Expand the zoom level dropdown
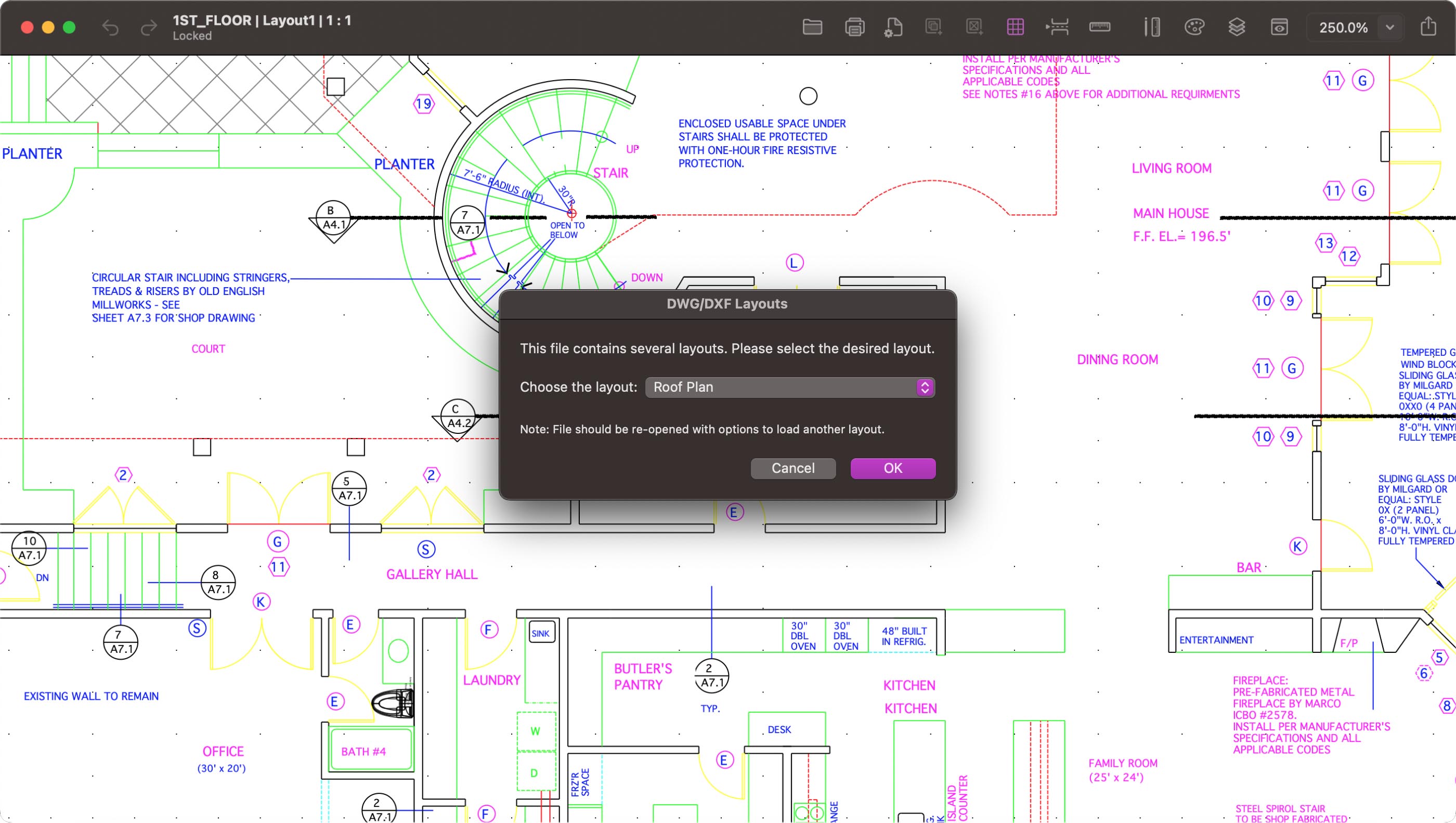 point(1389,27)
